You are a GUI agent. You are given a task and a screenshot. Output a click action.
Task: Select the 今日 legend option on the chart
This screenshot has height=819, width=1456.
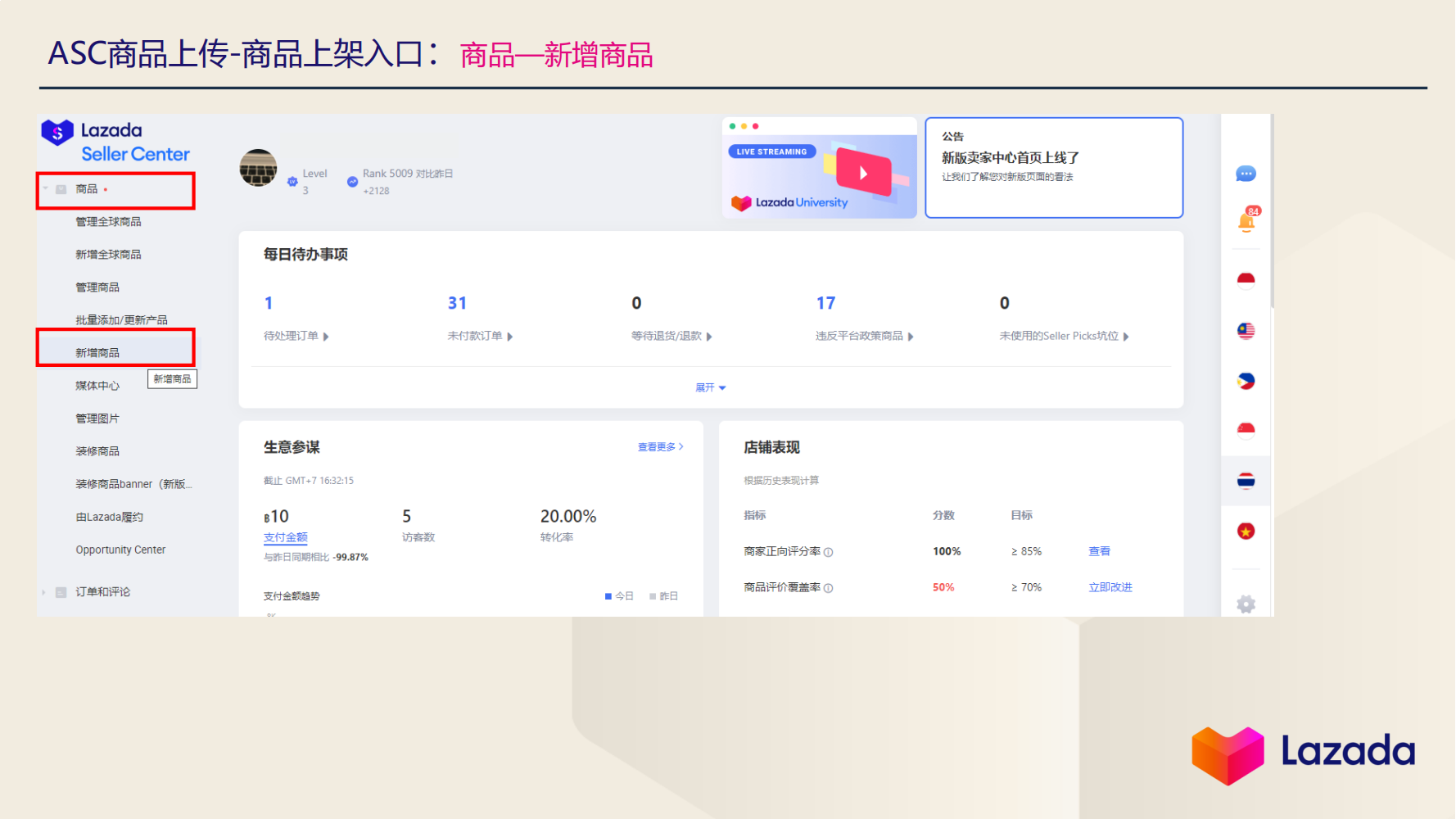pos(621,595)
